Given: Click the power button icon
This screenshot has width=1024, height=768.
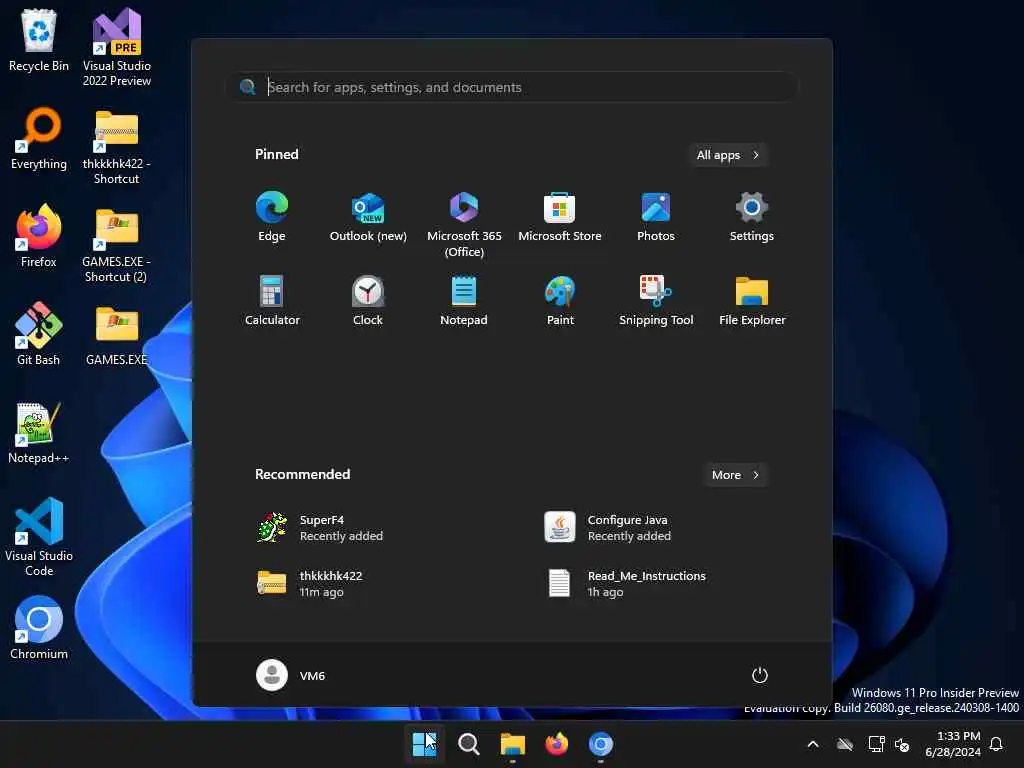Looking at the screenshot, I should click(x=760, y=675).
